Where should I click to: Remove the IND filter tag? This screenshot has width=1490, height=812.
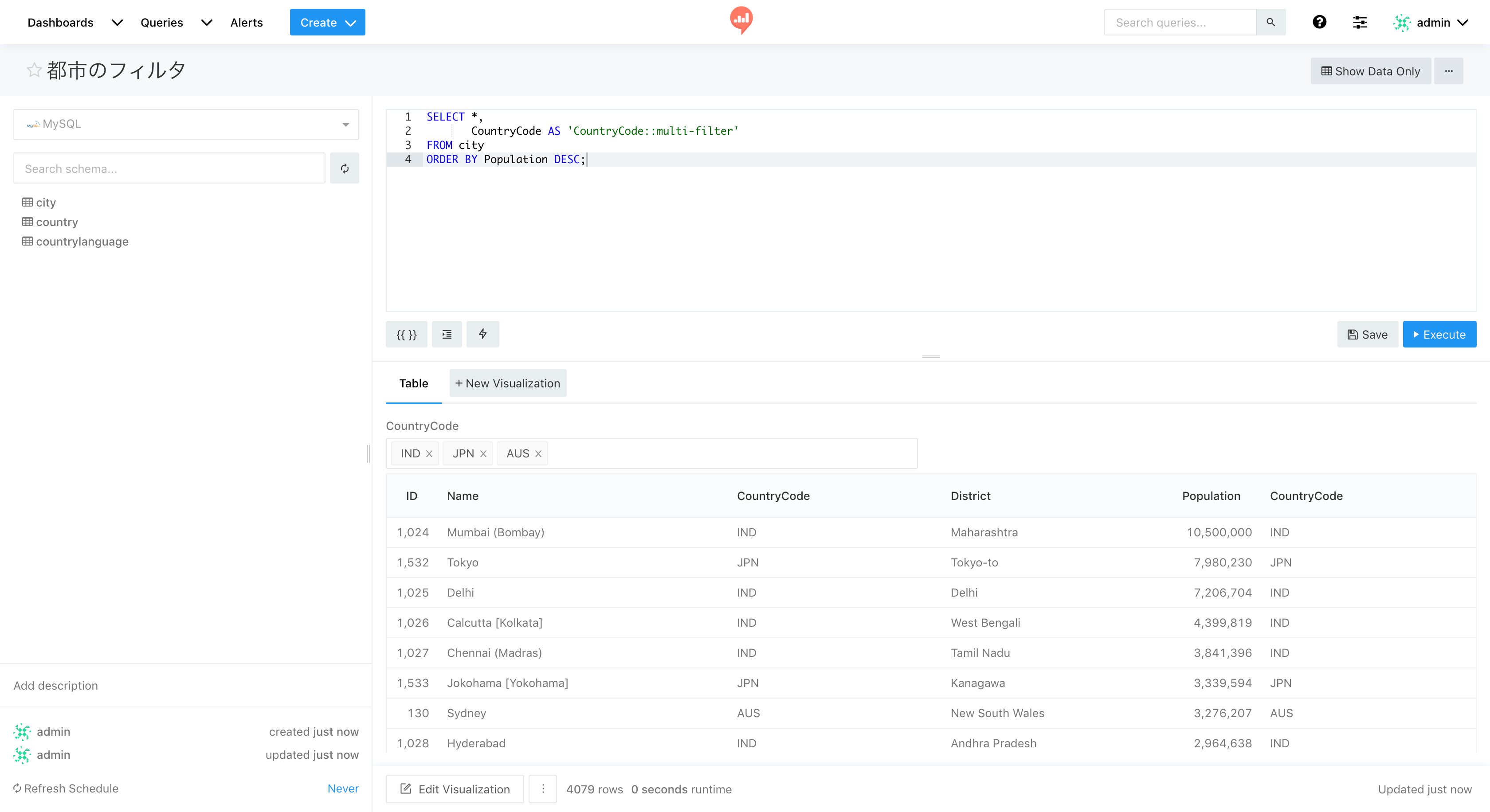pos(429,454)
